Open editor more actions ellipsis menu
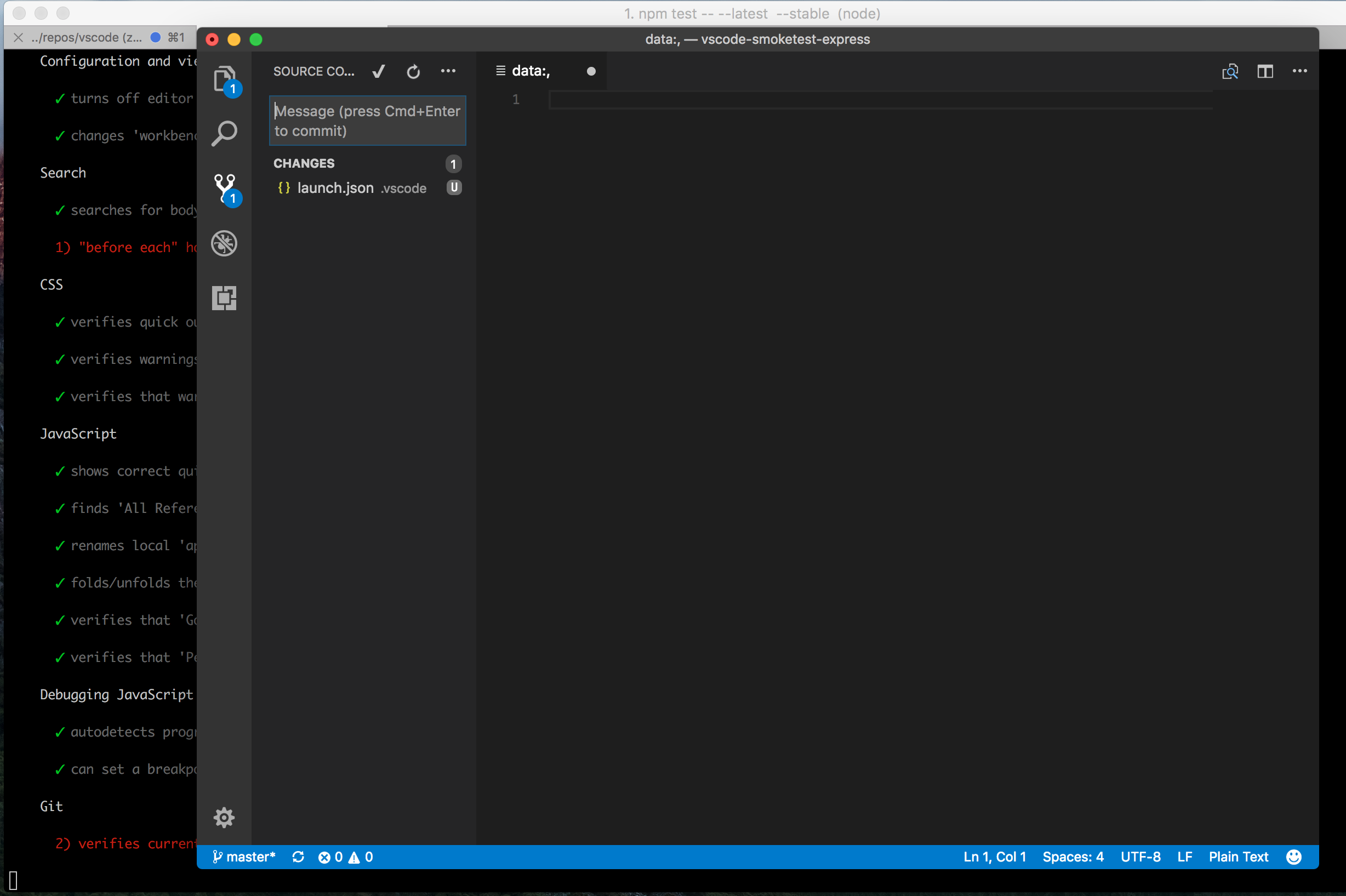 [1300, 71]
